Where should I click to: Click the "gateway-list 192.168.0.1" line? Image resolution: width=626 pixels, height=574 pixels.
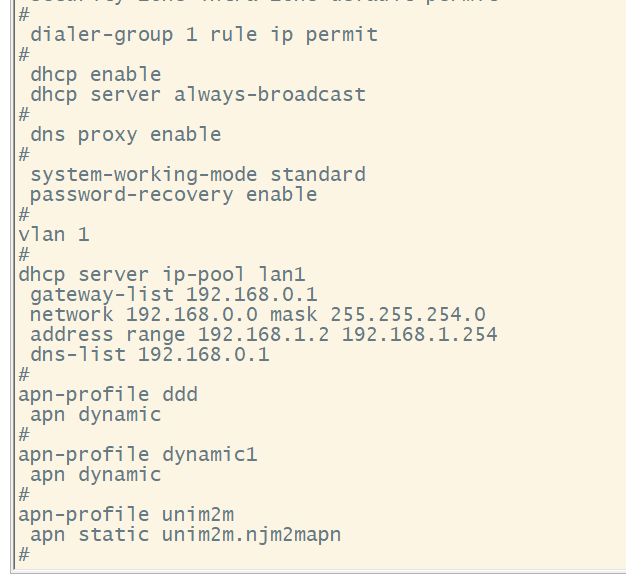click(x=173, y=295)
